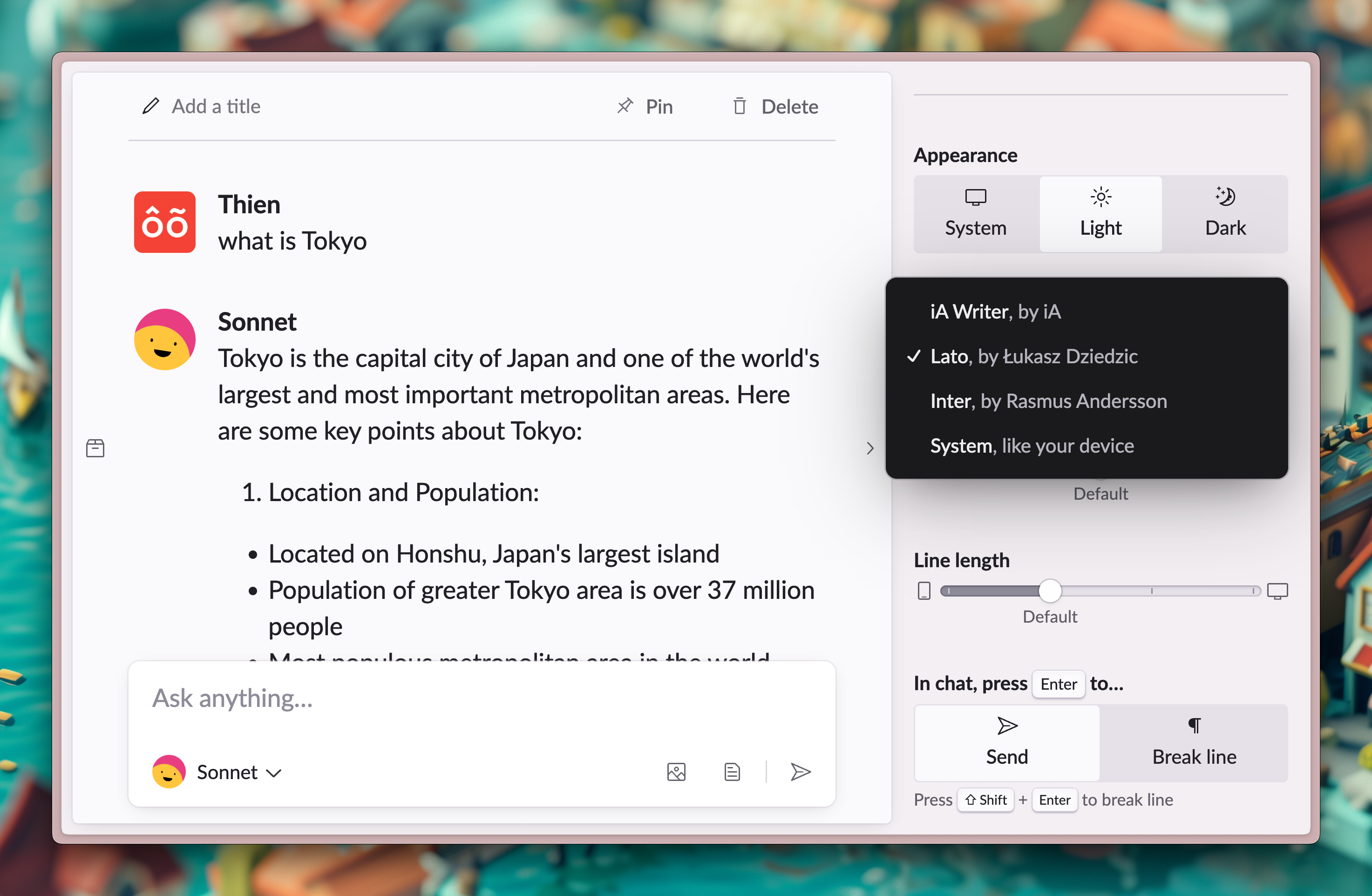Image resolution: width=1372 pixels, height=896 pixels.
Task: Click 'to break line' hint text
Action: pos(1127,800)
